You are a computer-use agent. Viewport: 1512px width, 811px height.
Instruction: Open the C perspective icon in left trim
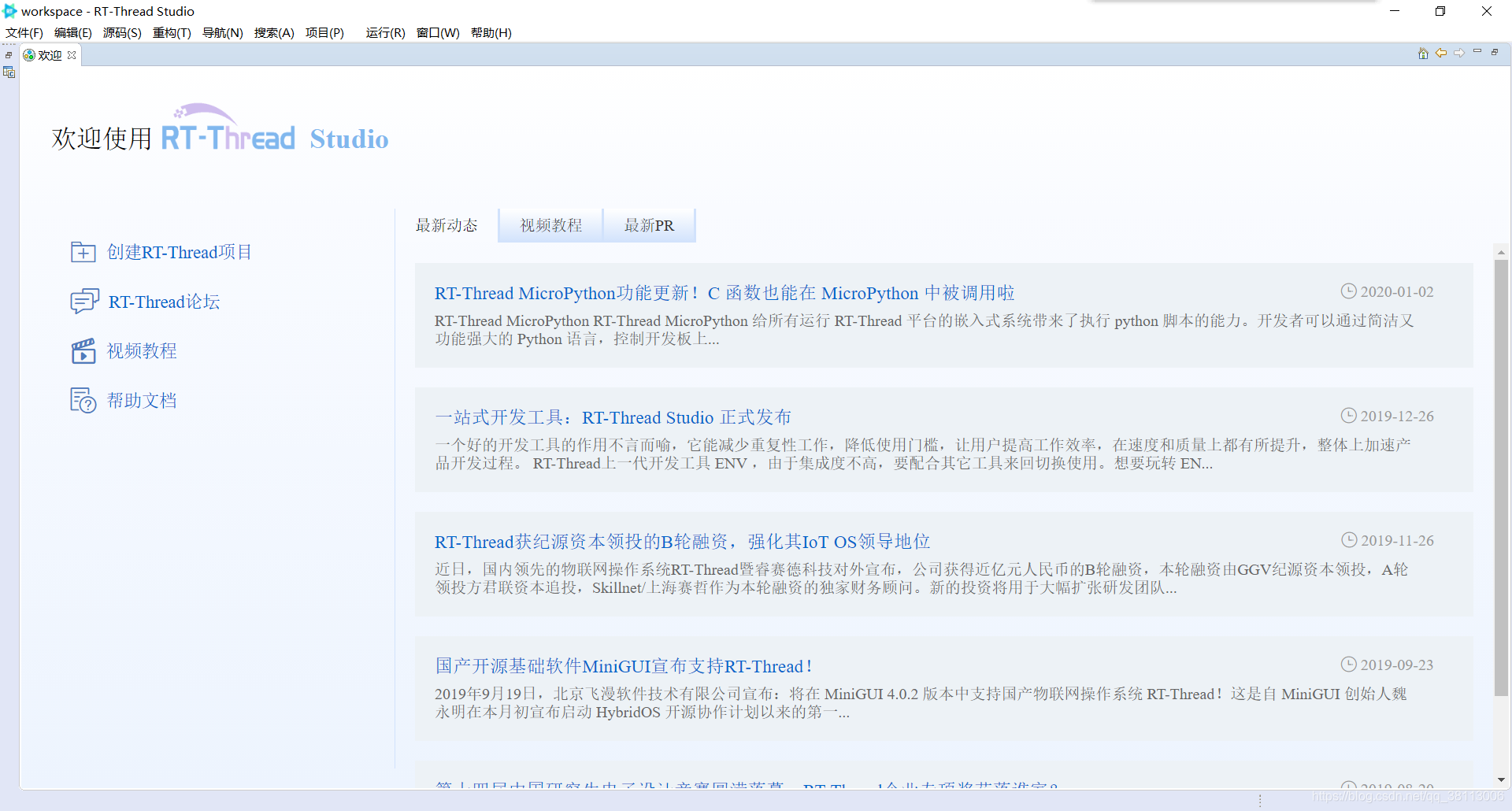point(9,72)
